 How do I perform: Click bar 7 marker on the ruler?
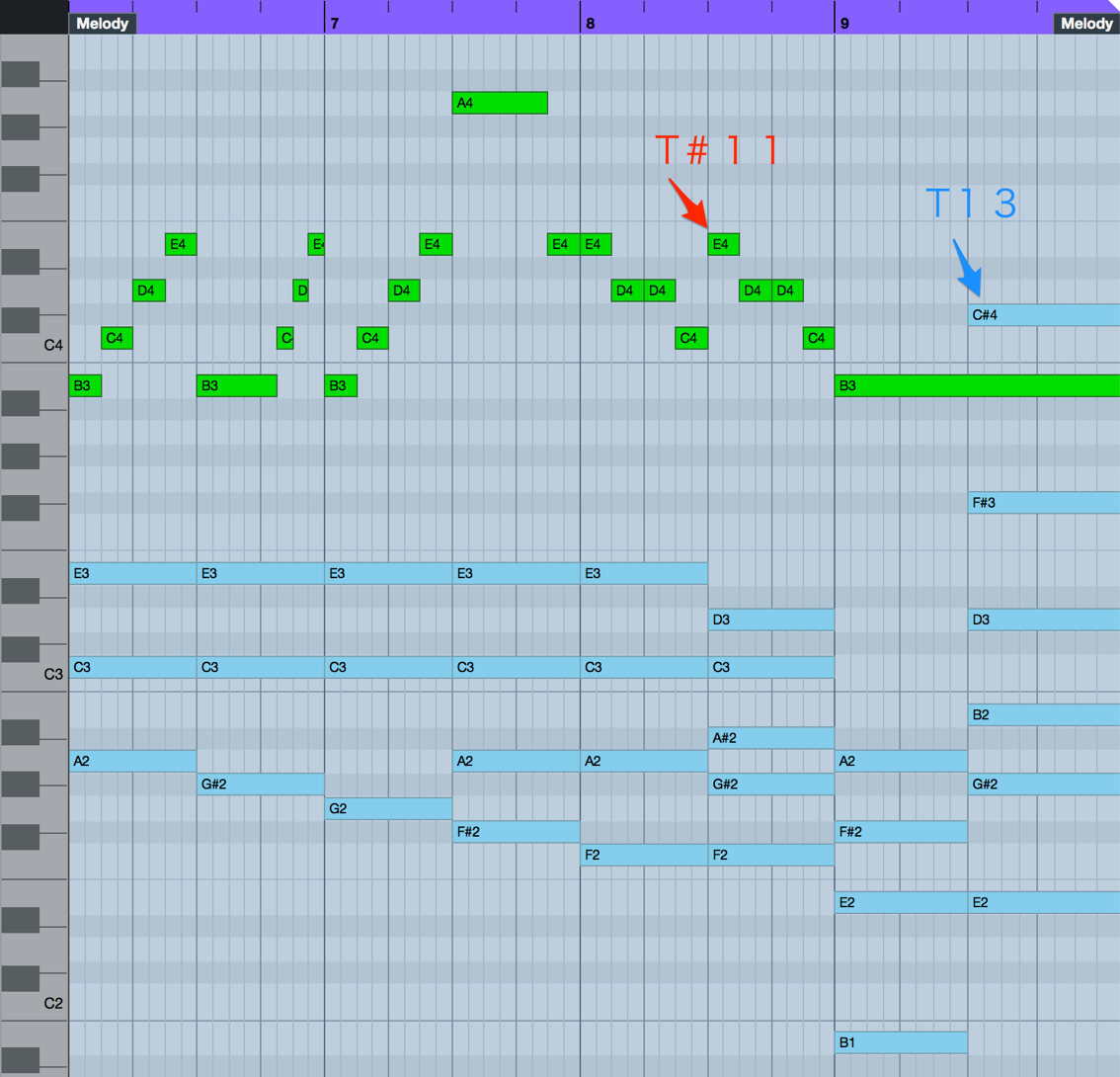[334, 24]
